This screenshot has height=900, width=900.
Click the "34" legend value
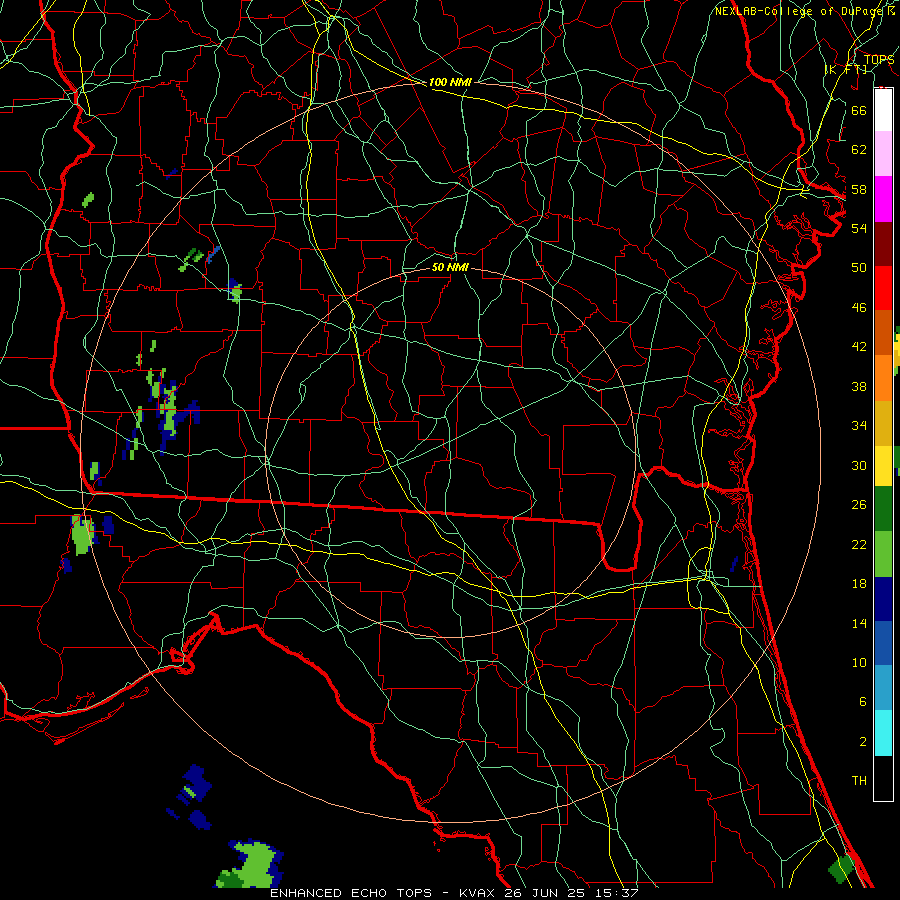(x=859, y=426)
